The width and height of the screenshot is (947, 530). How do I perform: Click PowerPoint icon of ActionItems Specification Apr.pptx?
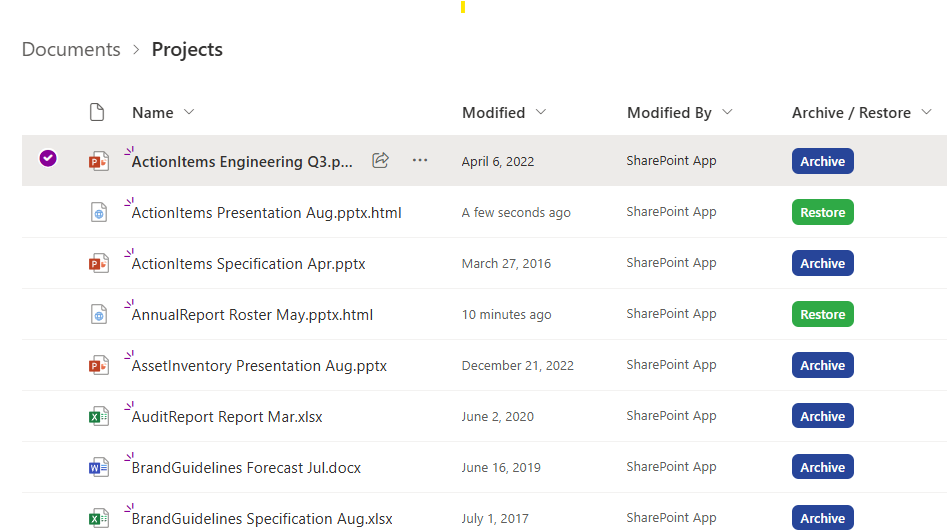(x=98, y=263)
